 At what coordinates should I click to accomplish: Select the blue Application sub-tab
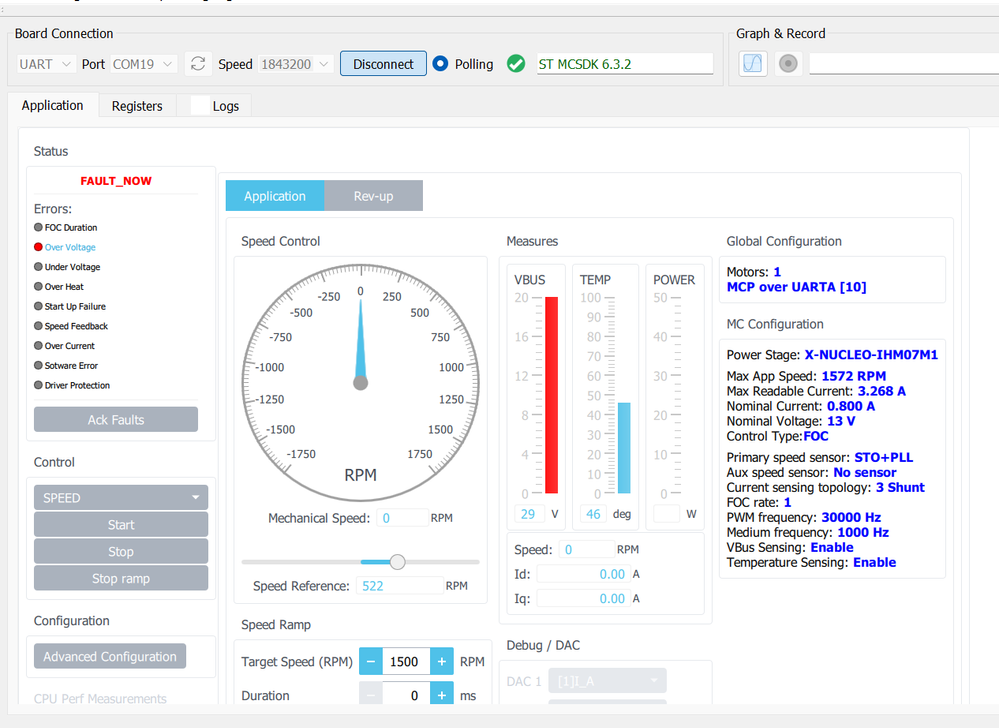275,196
